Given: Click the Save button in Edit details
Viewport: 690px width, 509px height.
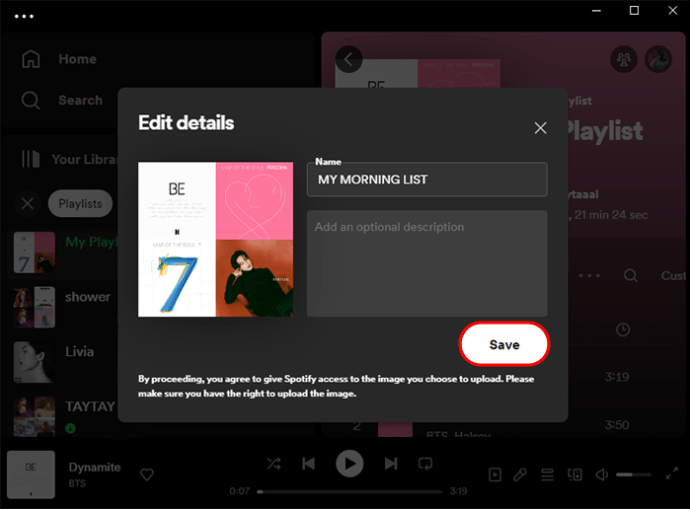Looking at the screenshot, I should (x=504, y=344).
